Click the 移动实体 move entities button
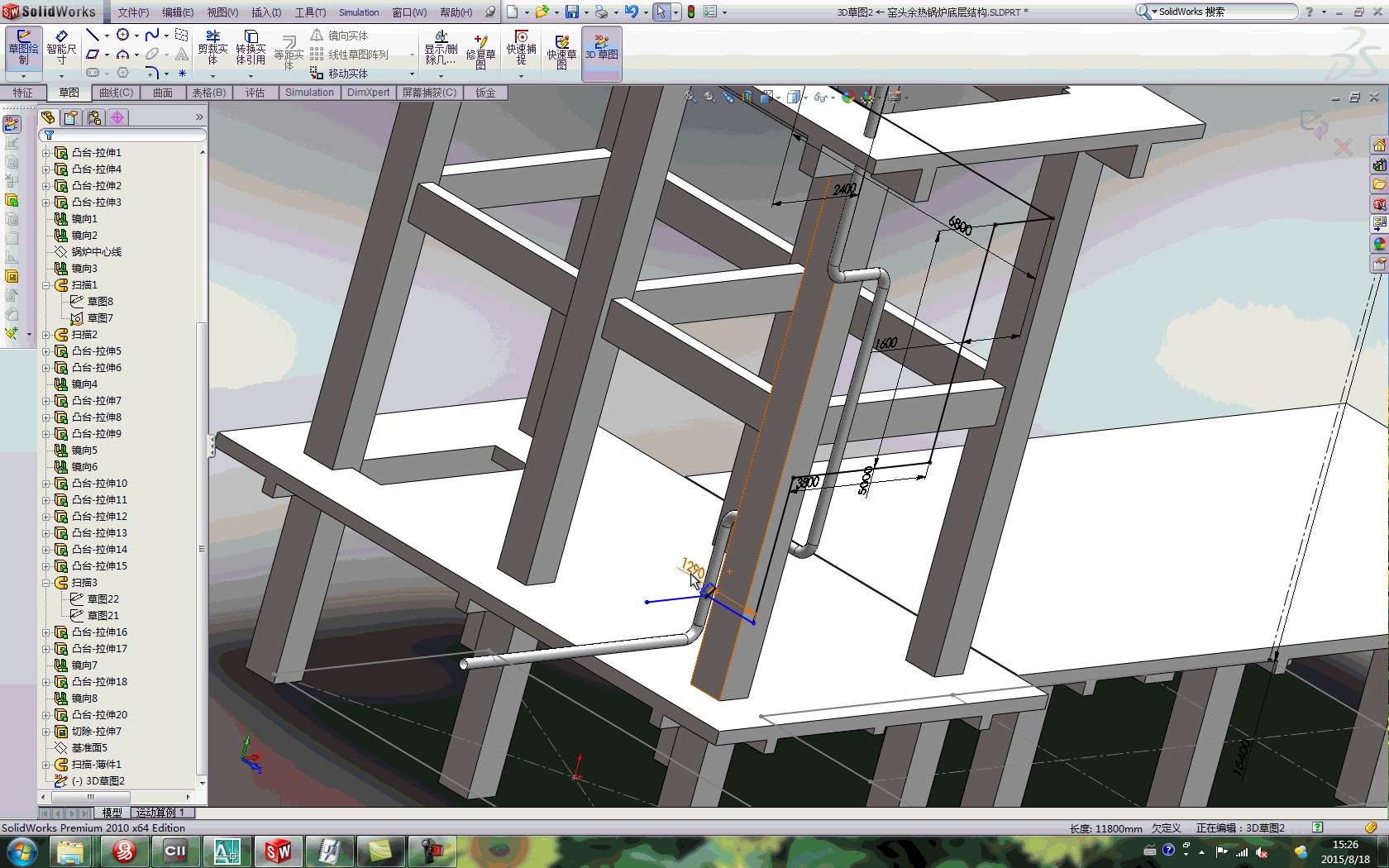 pos(339,74)
